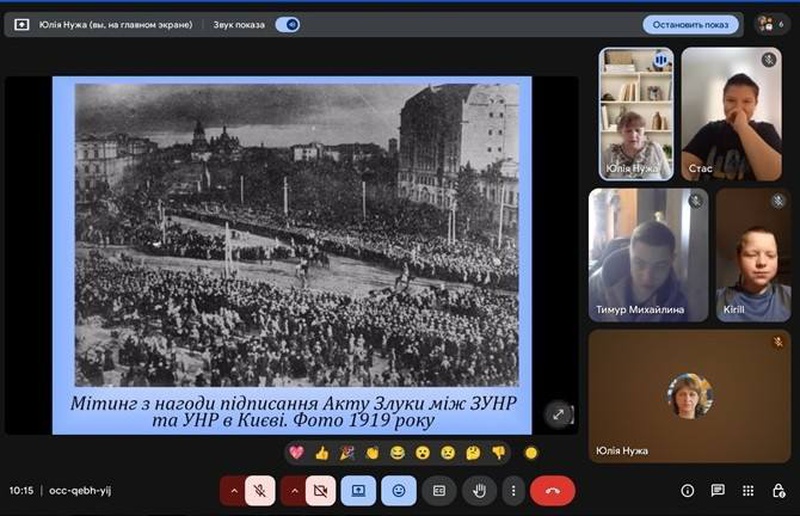Leave call with red hang-up button

(552, 491)
